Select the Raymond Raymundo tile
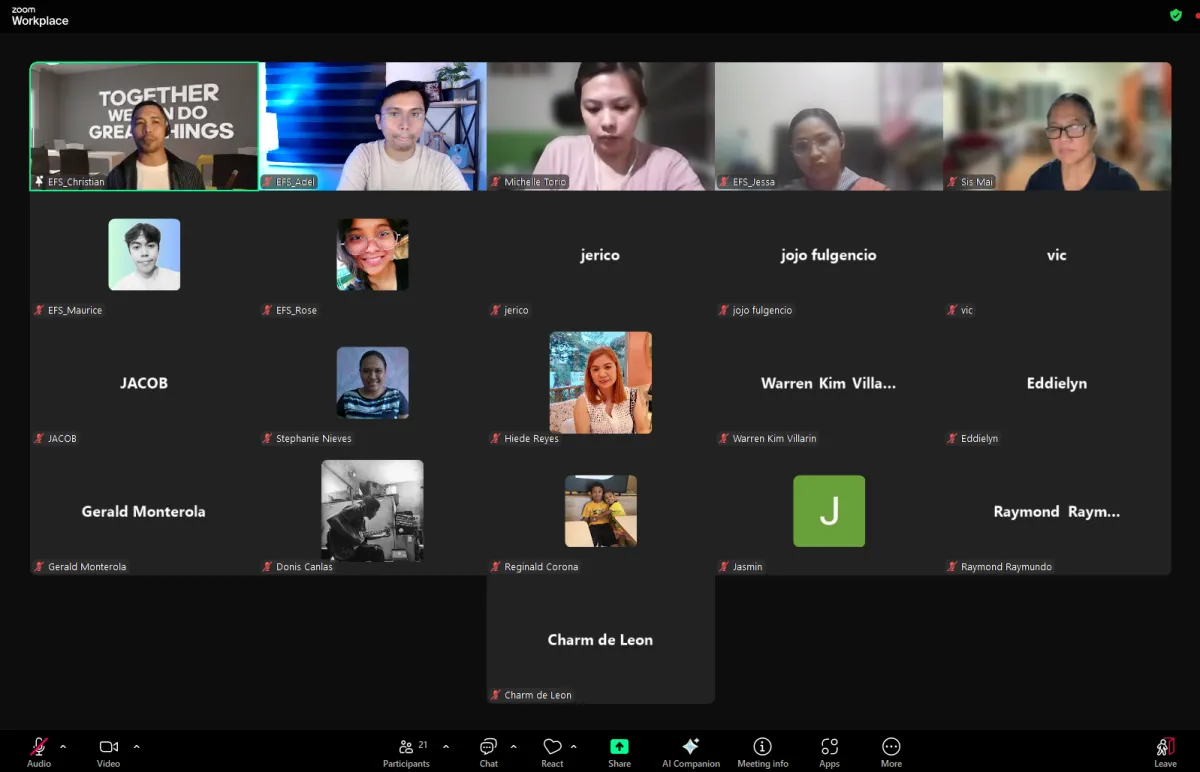The height and width of the screenshot is (772, 1200). pyautogui.click(x=1057, y=511)
